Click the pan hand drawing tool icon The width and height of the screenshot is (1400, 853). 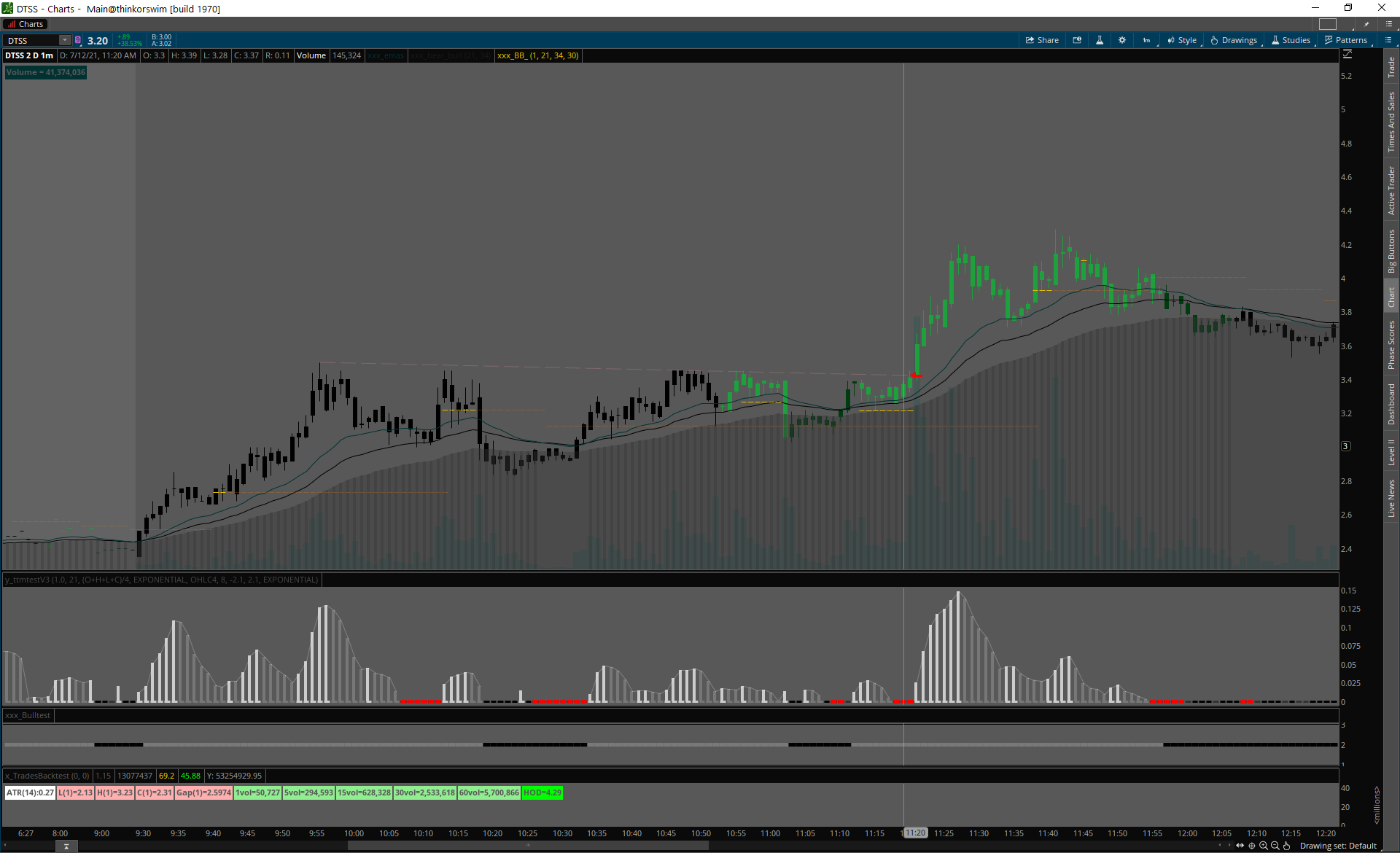[x=1287, y=846]
